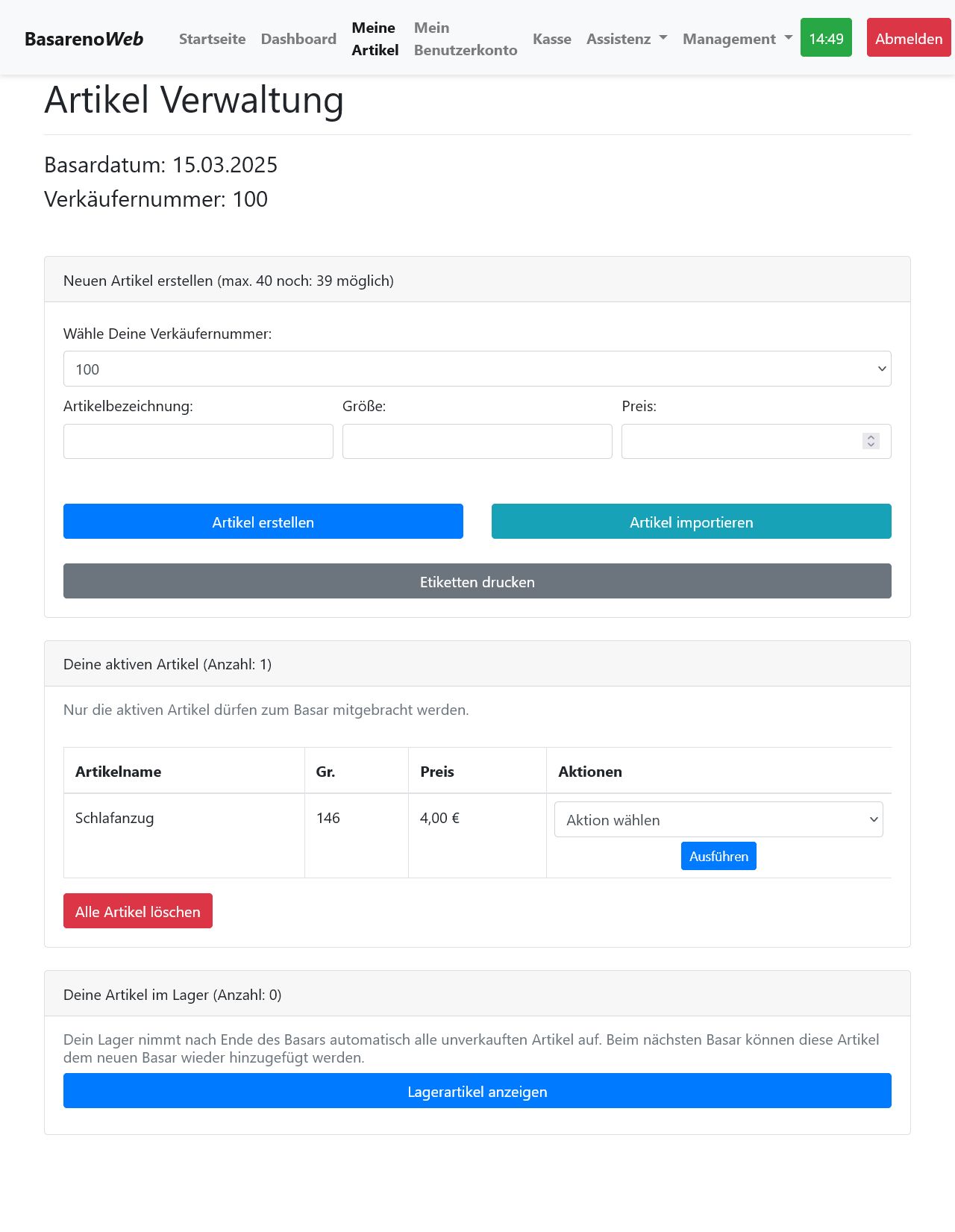
Task: Open Mein Benutzerkonto page
Action: click(465, 39)
